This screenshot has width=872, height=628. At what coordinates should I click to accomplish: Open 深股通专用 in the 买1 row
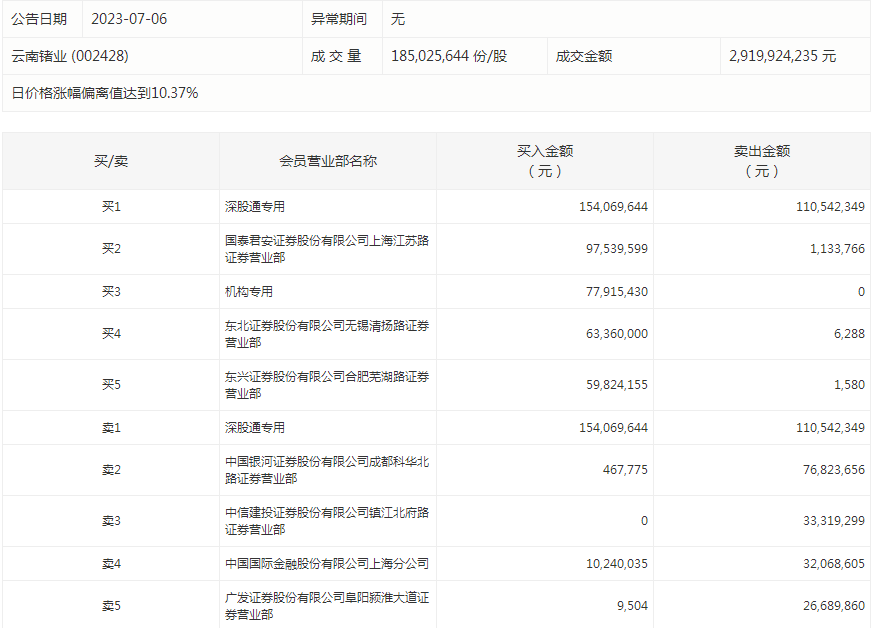click(255, 207)
